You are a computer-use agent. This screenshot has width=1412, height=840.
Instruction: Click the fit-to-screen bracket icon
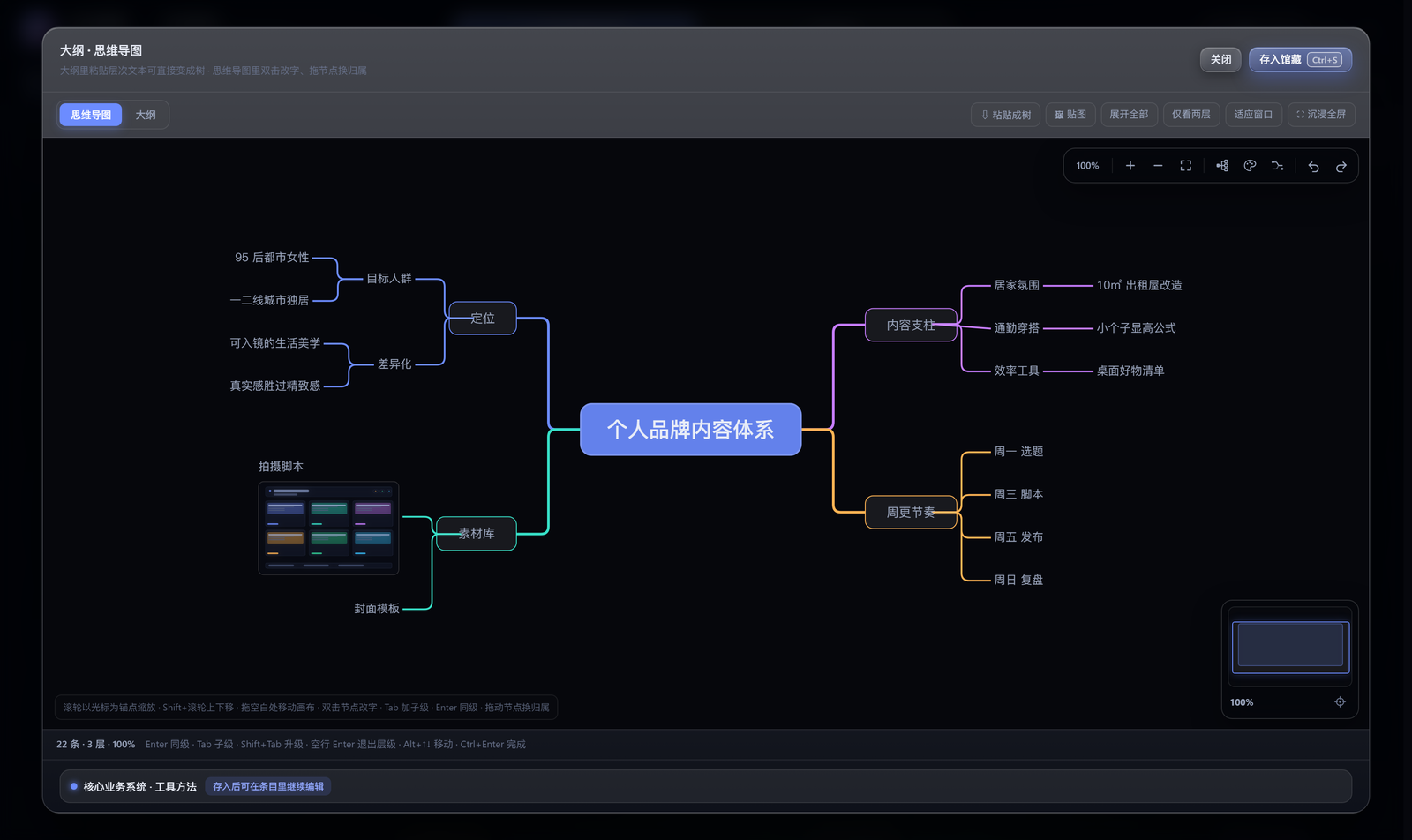click(x=1186, y=166)
